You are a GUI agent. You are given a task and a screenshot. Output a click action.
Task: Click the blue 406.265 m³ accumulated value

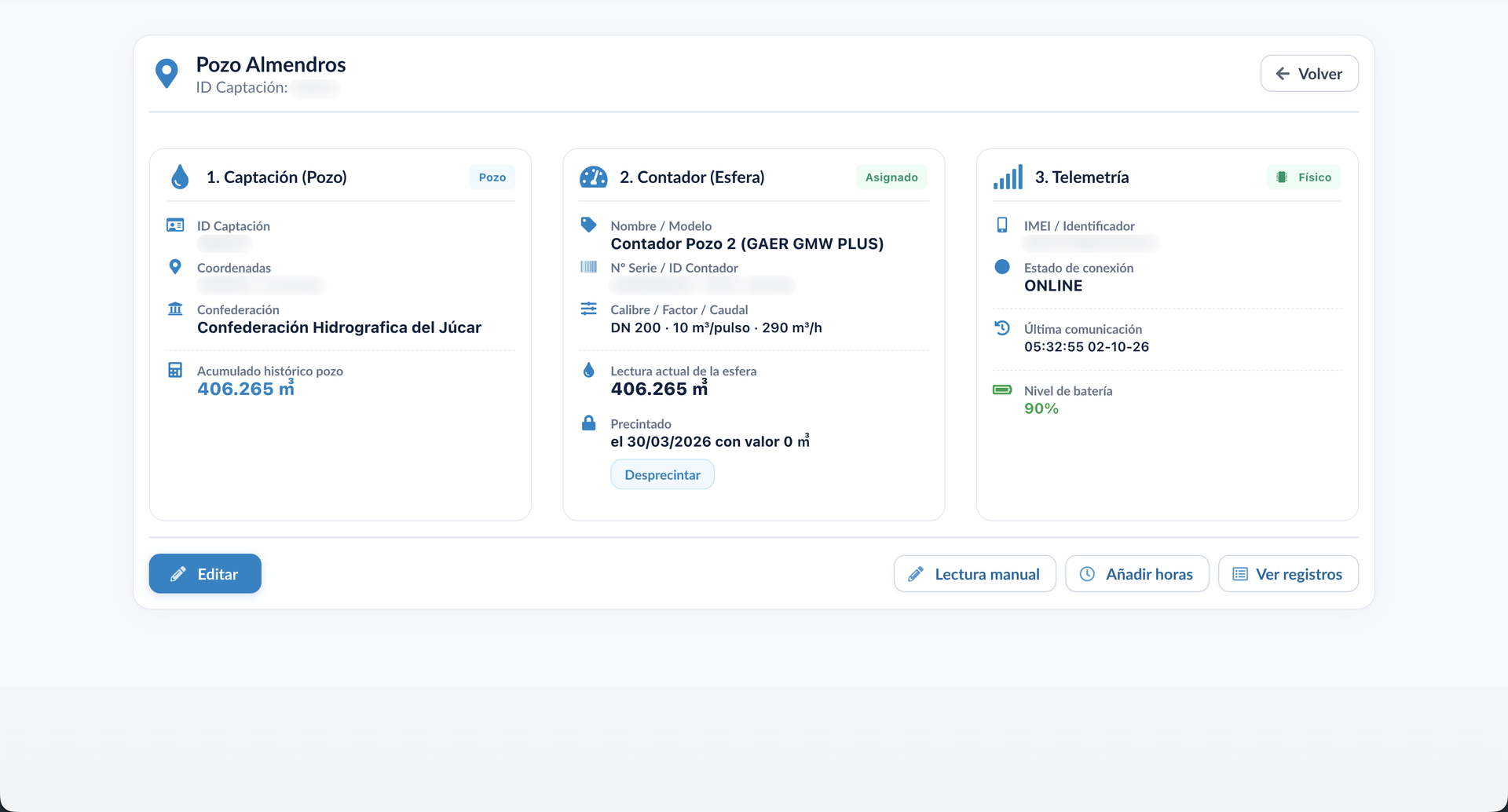246,388
